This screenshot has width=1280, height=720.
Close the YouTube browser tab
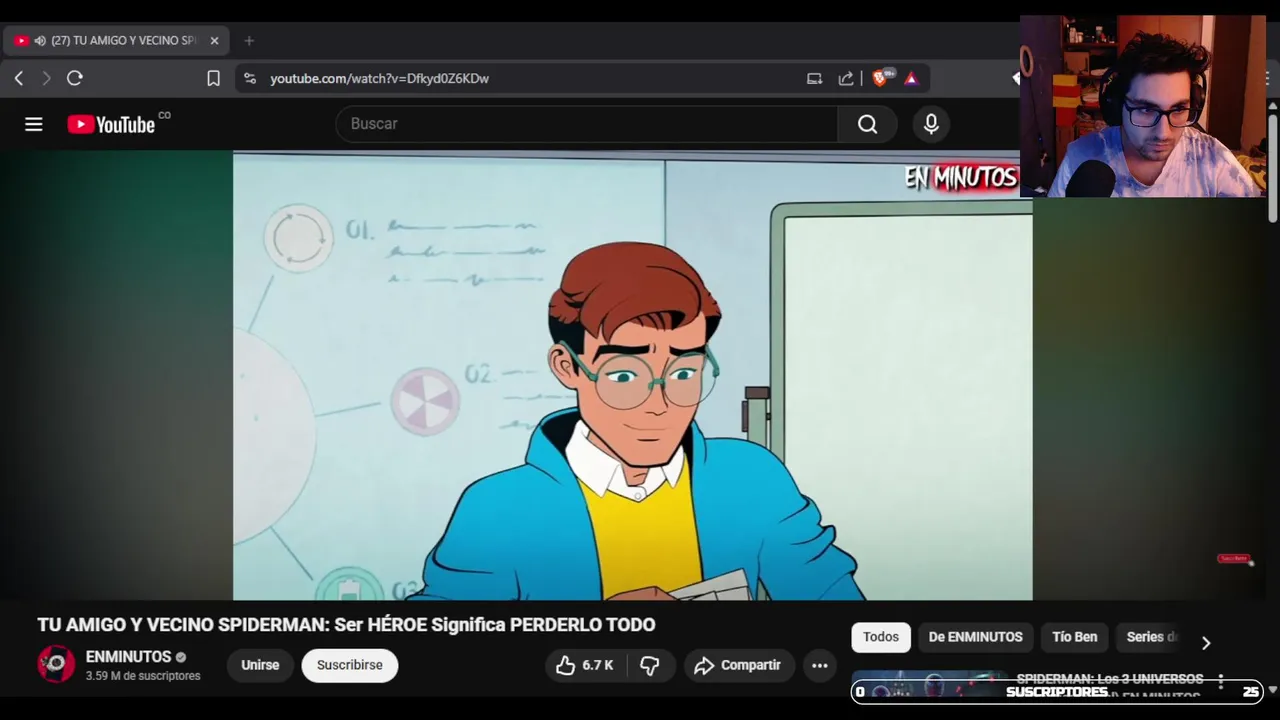(214, 41)
